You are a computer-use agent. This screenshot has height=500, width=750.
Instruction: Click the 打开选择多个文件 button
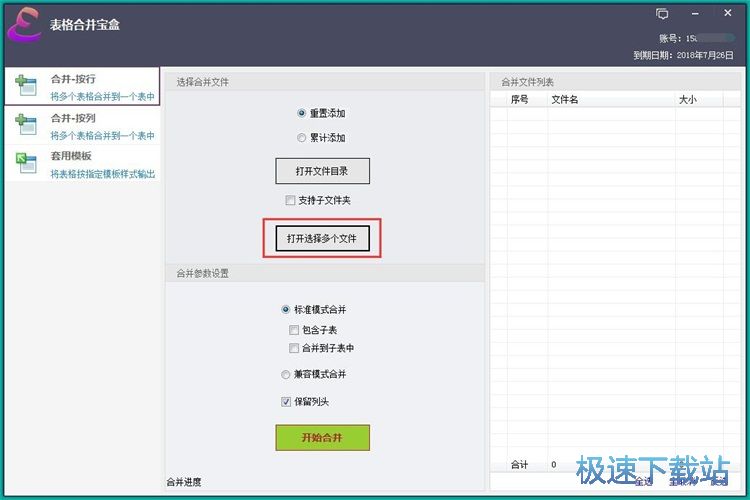click(322, 238)
